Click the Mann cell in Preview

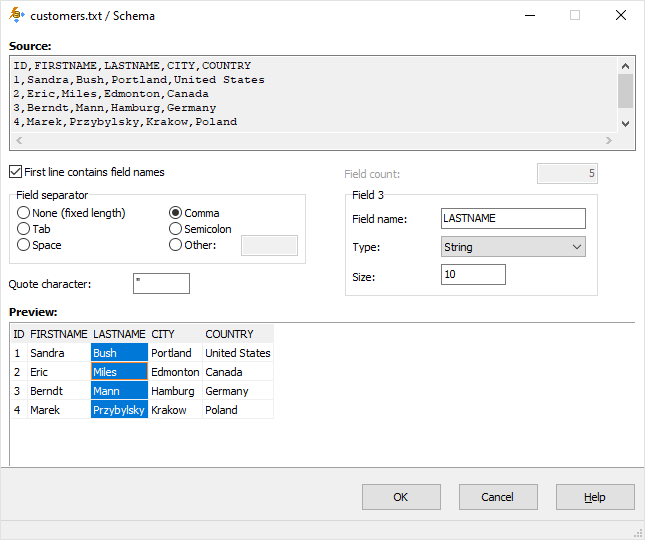coord(119,391)
